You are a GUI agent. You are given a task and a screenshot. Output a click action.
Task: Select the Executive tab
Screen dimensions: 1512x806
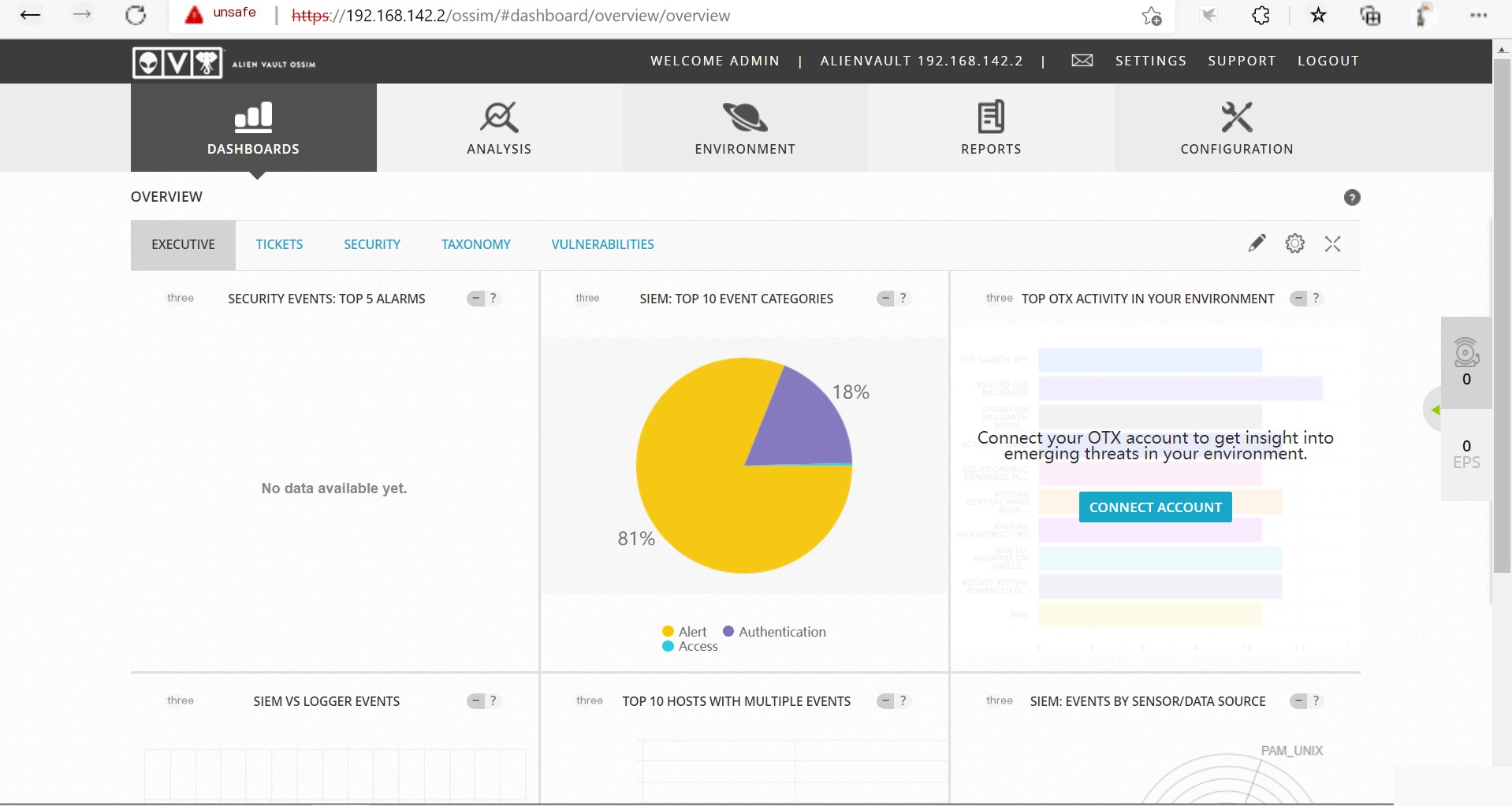(x=183, y=244)
